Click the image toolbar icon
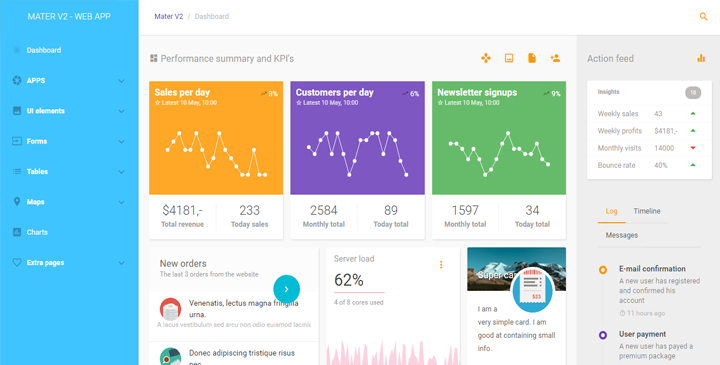The image size is (720, 365). point(509,58)
